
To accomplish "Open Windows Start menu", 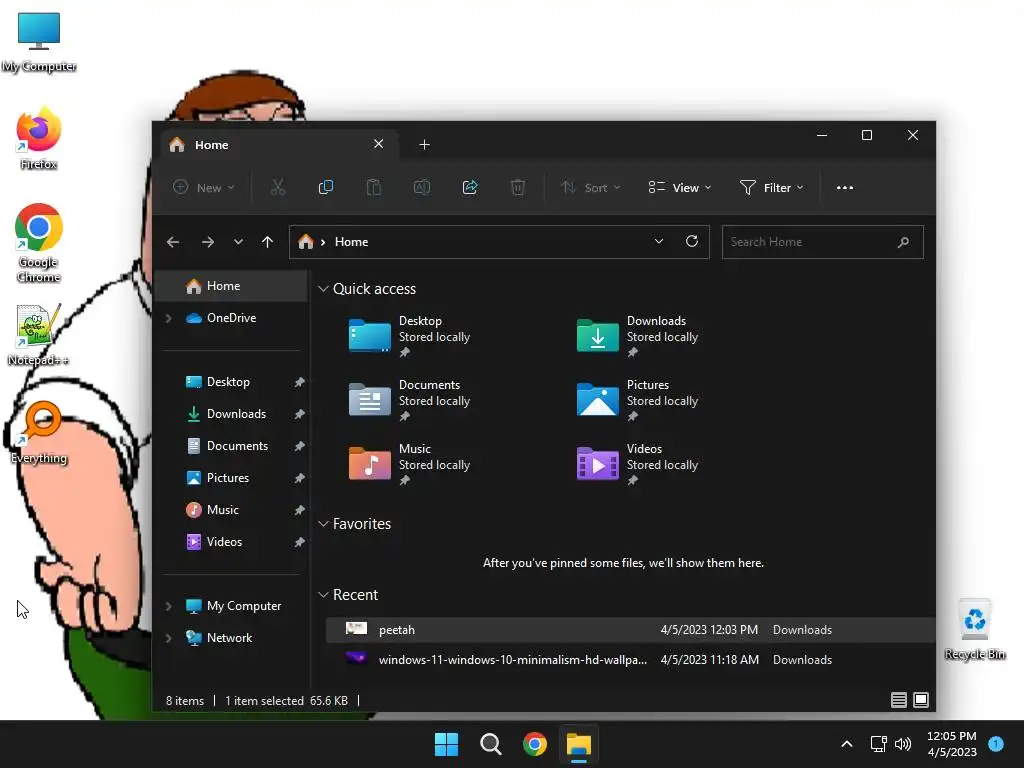I will coord(447,744).
